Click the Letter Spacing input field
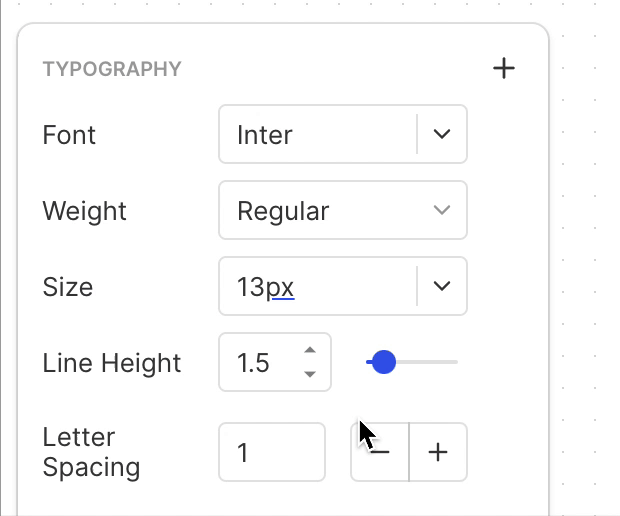Viewport: 620px width, 516px height. (x=272, y=452)
